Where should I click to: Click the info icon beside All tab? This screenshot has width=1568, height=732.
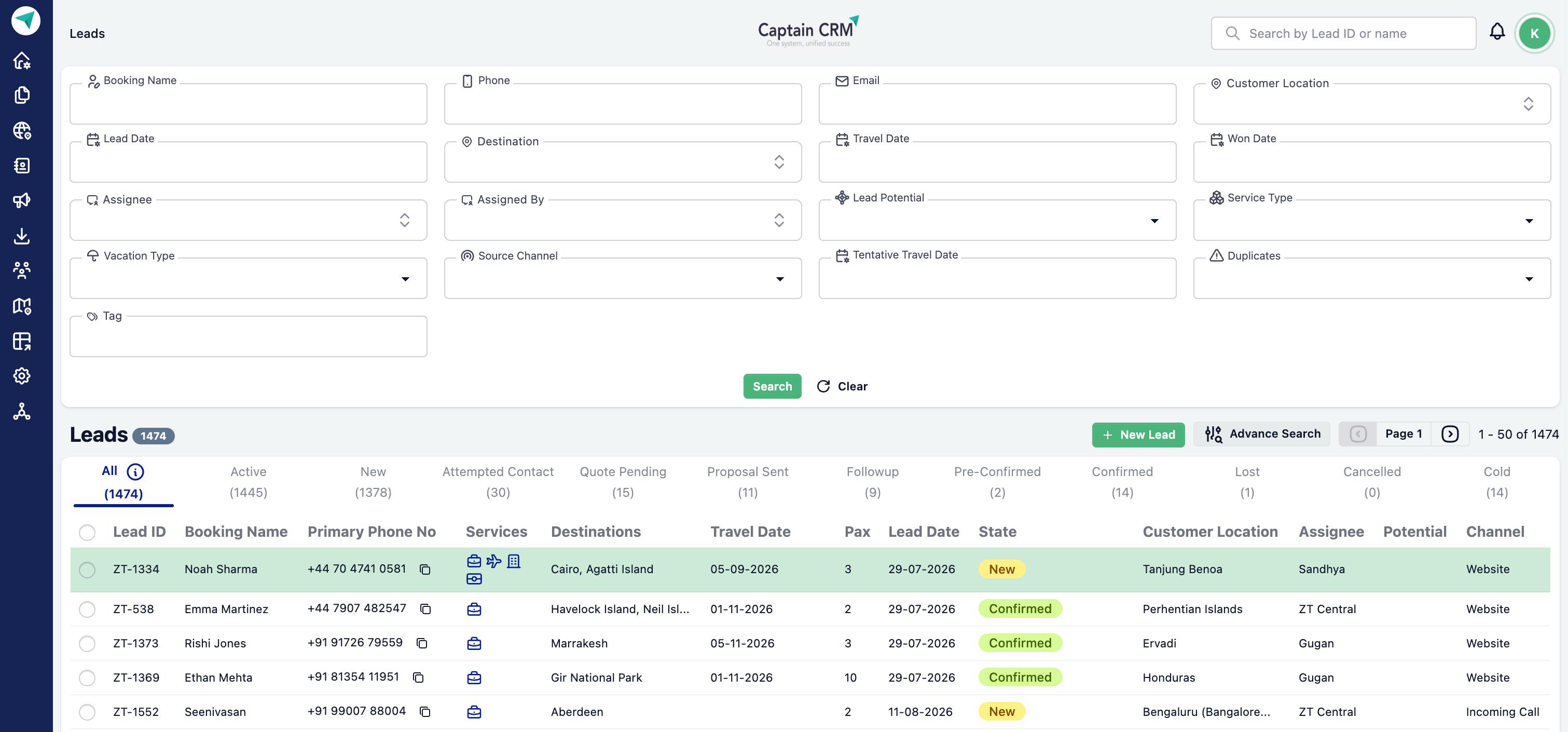(x=135, y=471)
